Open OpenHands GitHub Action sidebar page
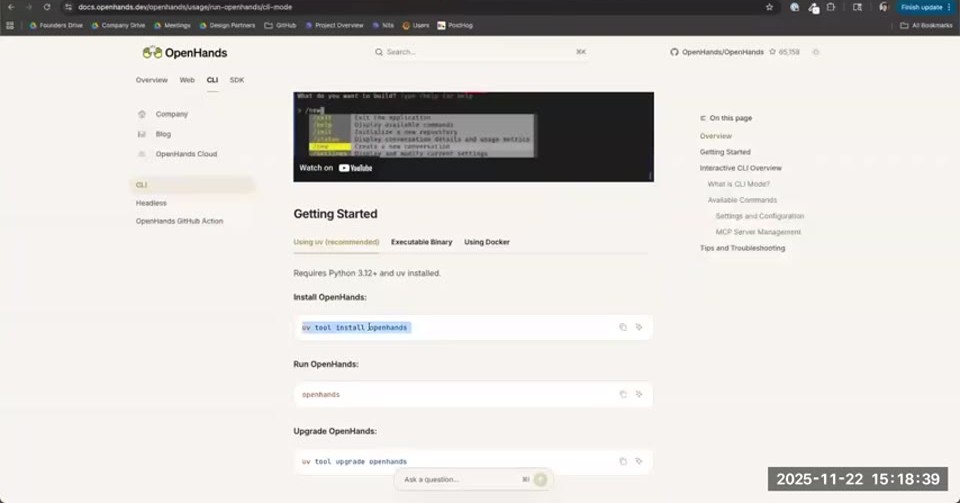960x503 pixels. point(179,222)
